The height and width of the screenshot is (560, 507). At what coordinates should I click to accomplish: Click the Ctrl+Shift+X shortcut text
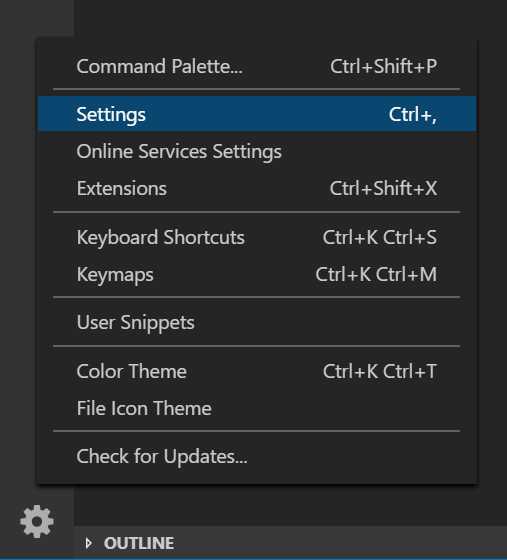point(383,188)
